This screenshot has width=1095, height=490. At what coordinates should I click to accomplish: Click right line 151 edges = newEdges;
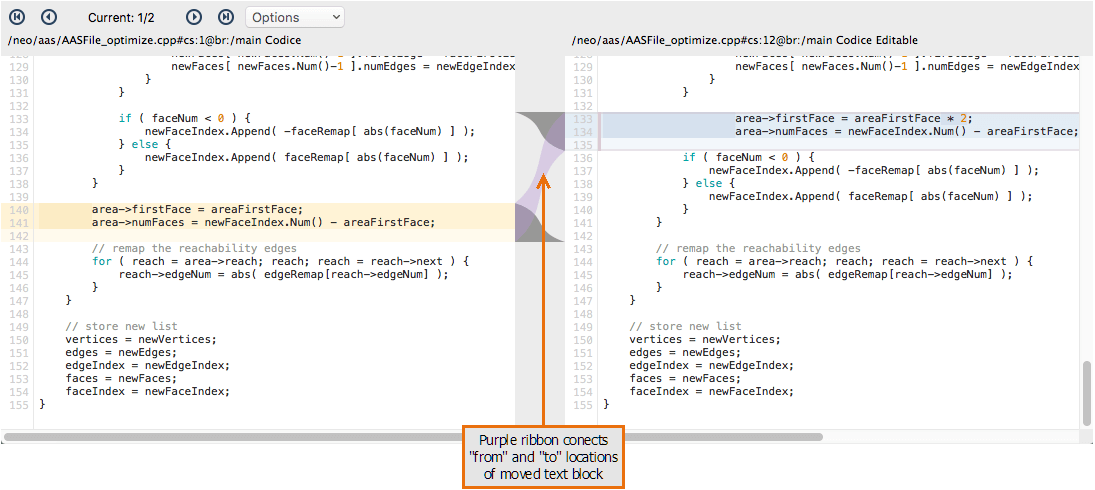(x=686, y=353)
